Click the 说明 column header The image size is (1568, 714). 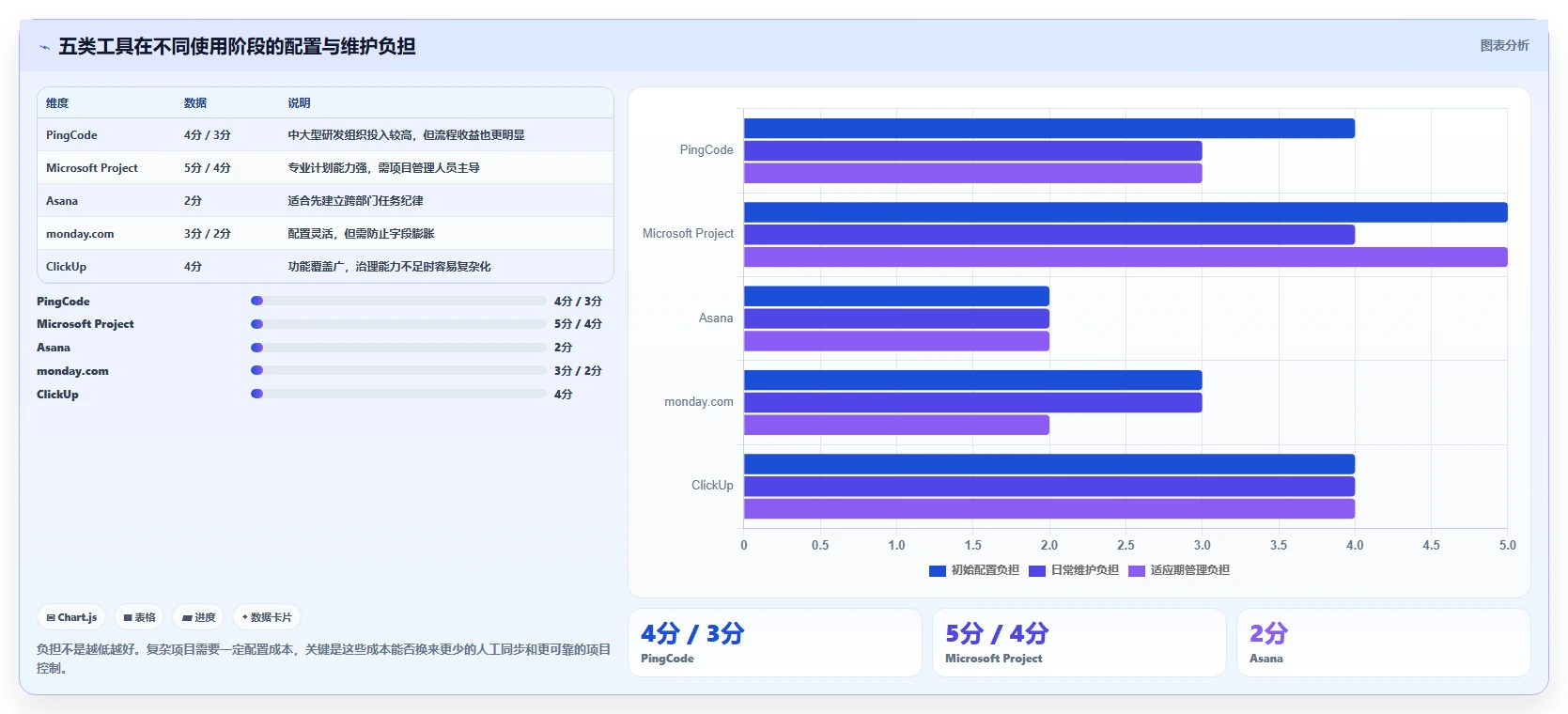click(x=299, y=103)
